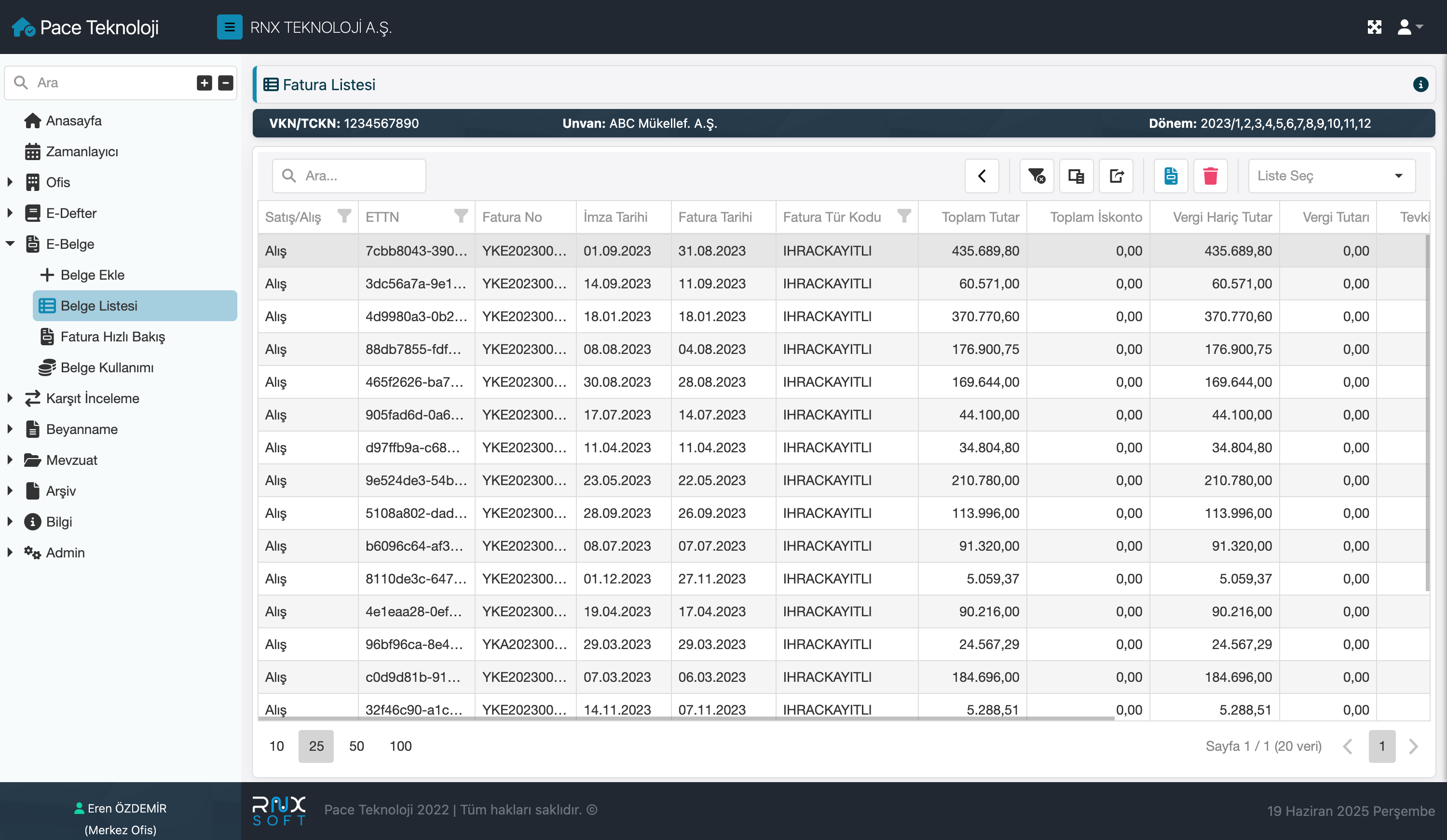Open Fatura Hızlı Bakış menu item
The height and width of the screenshot is (840, 1447).
[x=112, y=337]
